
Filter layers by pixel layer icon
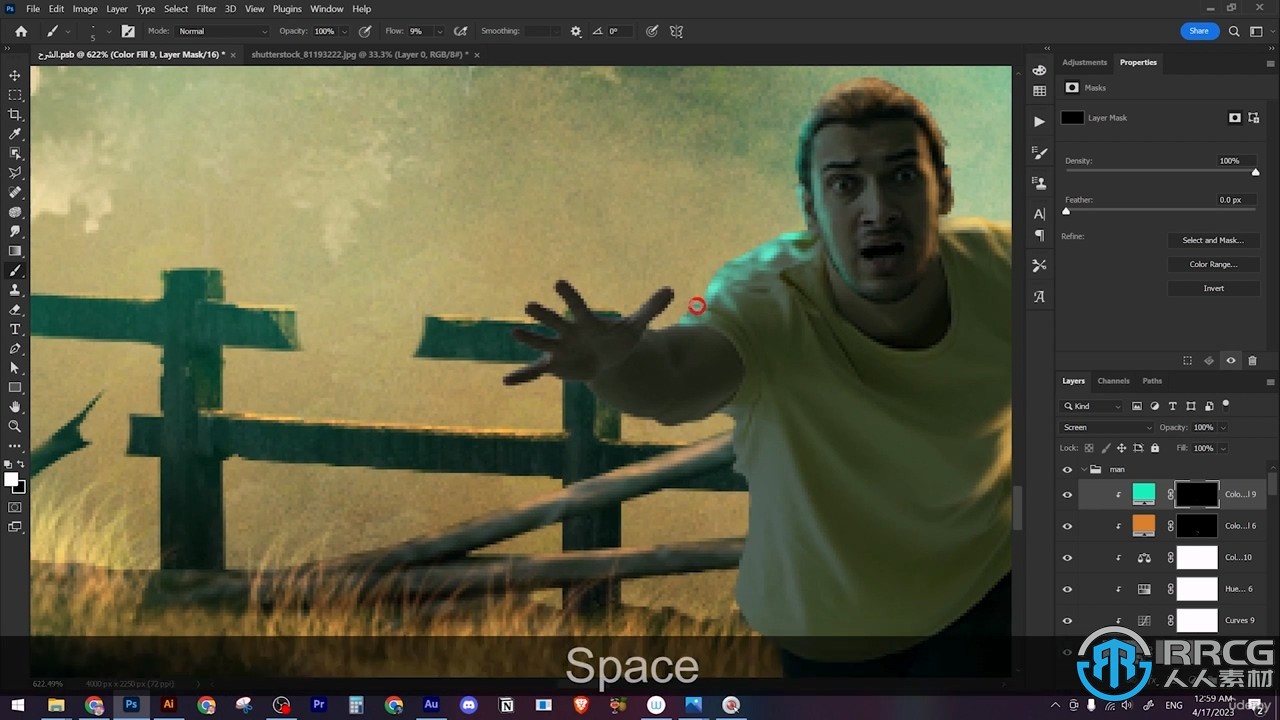pyautogui.click(x=1137, y=406)
